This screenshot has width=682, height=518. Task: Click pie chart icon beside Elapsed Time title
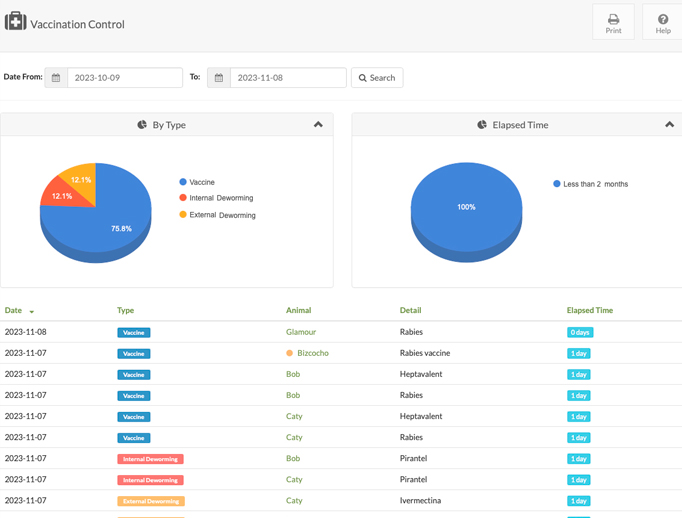pyautogui.click(x=482, y=125)
